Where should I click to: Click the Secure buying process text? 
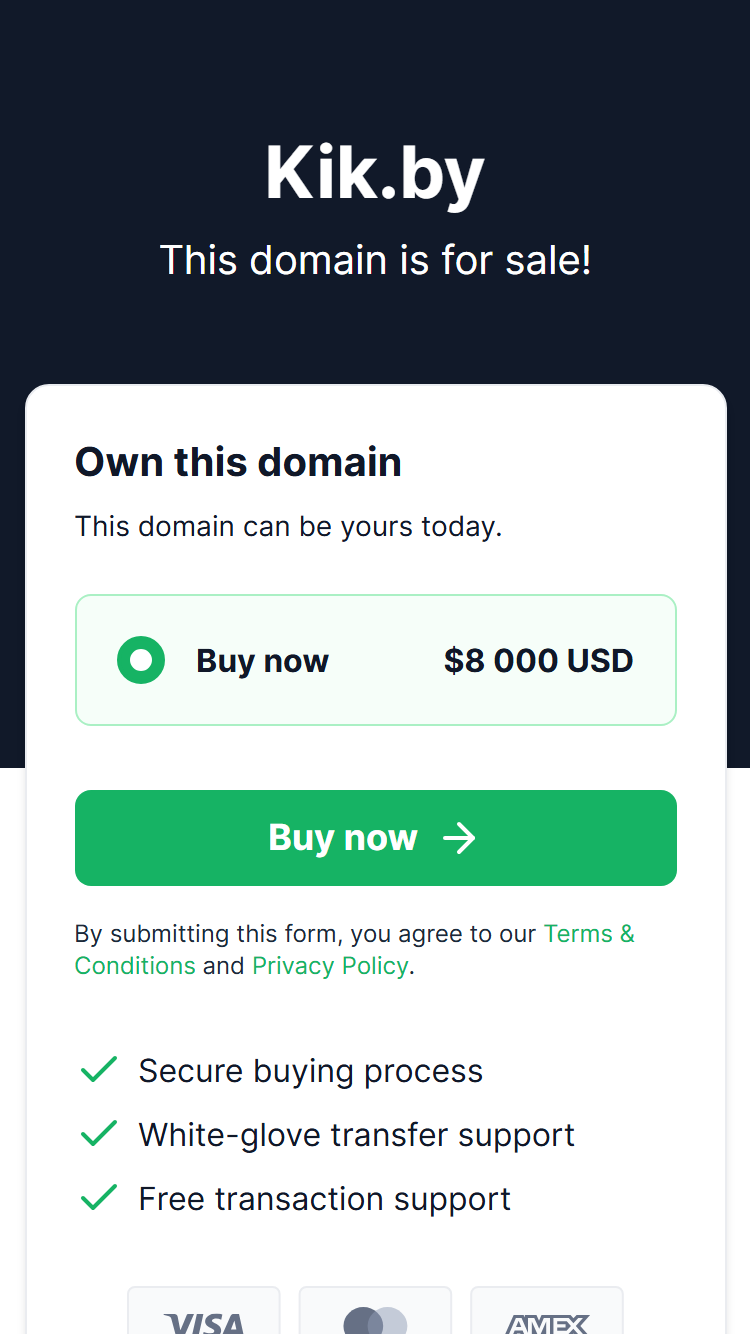pyautogui.click(x=311, y=1071)
